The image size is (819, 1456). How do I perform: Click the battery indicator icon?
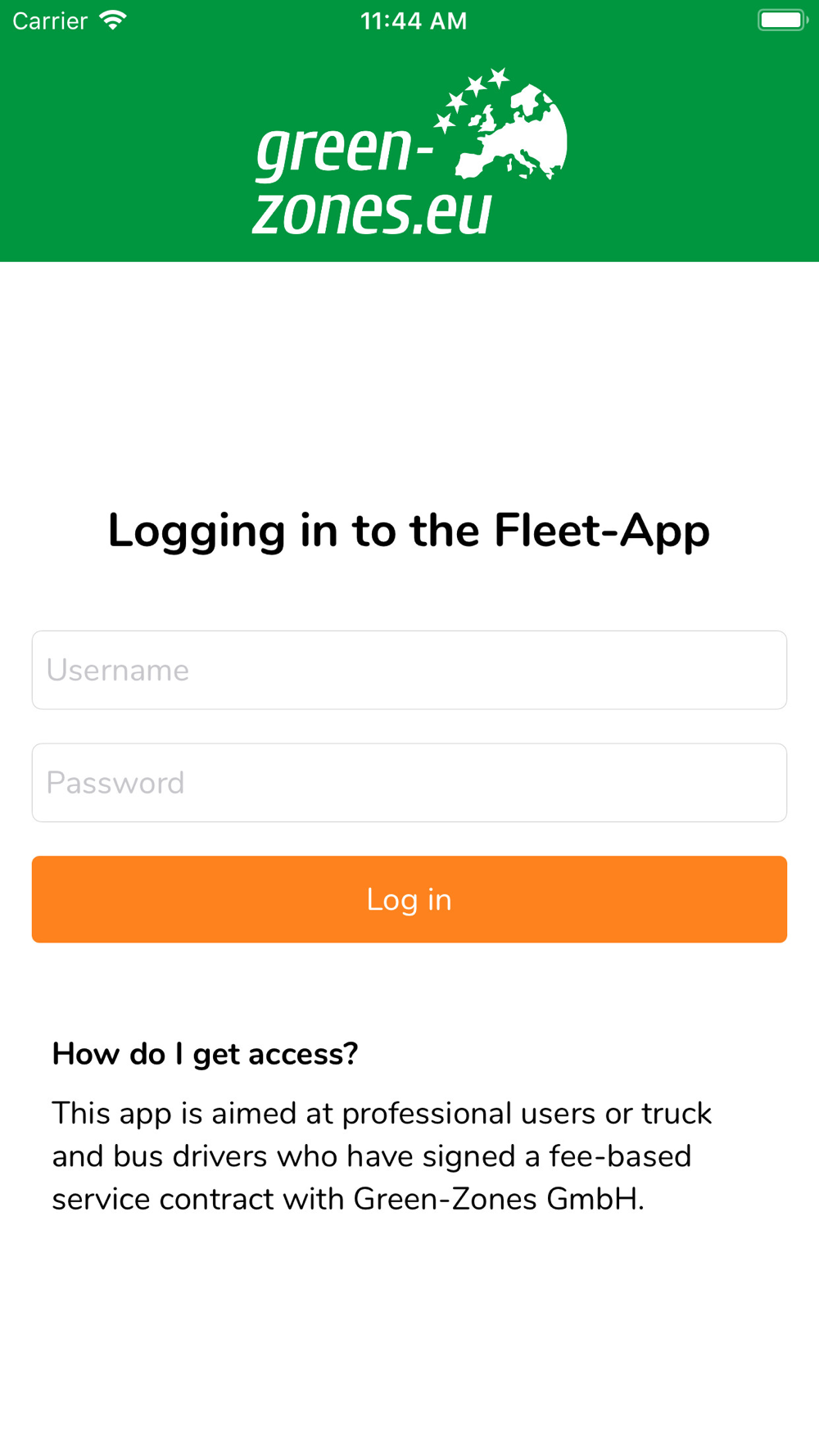pos(783,20)
